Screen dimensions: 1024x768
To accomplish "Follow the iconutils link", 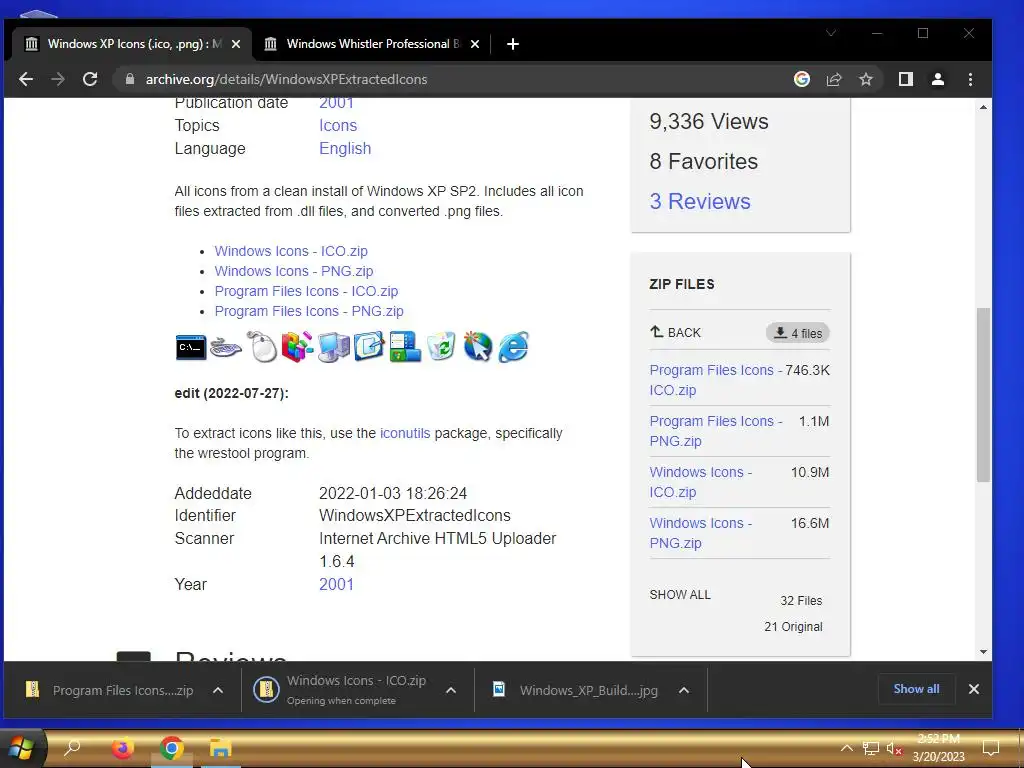I will pyautogui.click(x=405, y=434).
